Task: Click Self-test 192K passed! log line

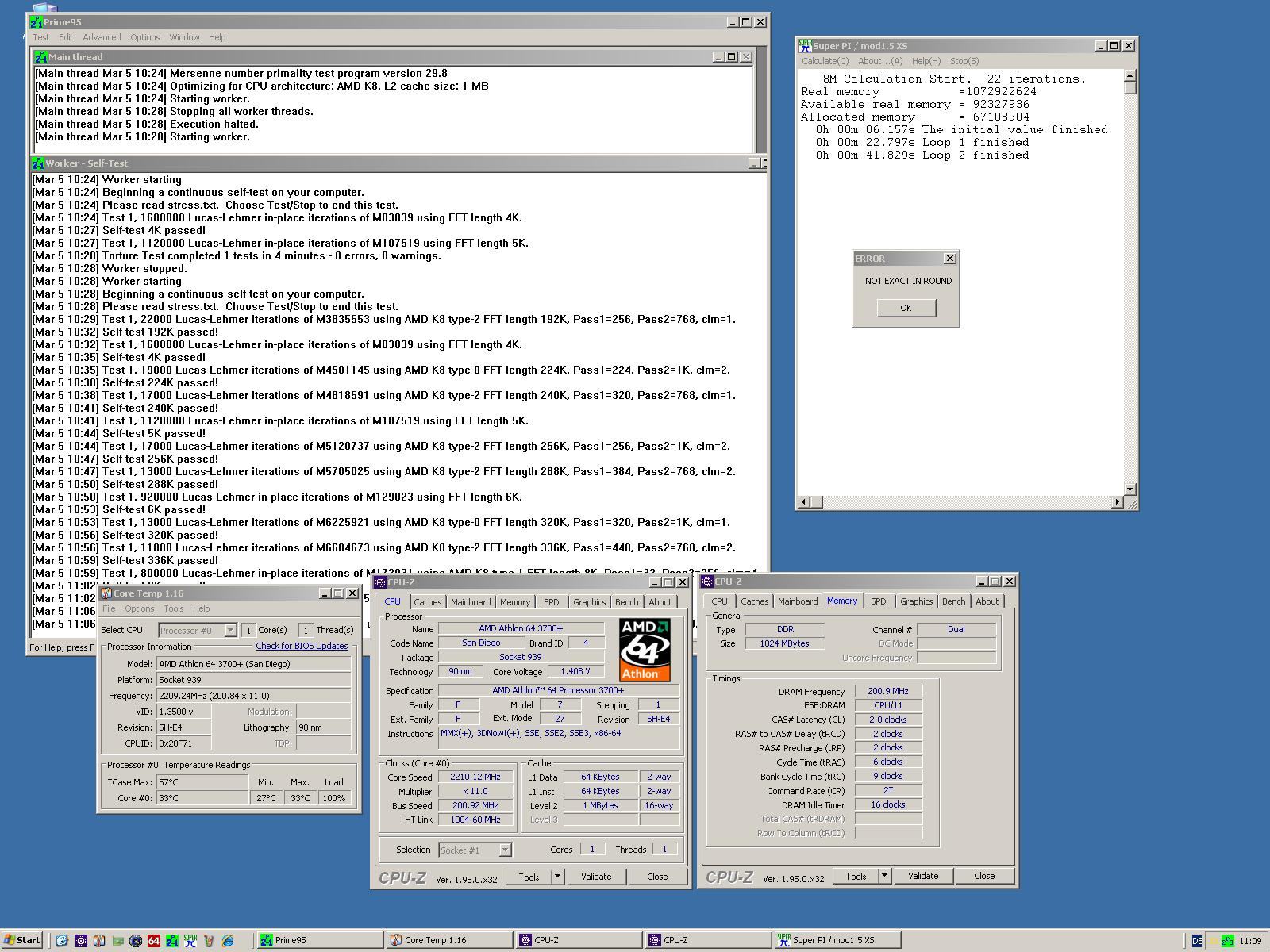Action: coord(125,332)
